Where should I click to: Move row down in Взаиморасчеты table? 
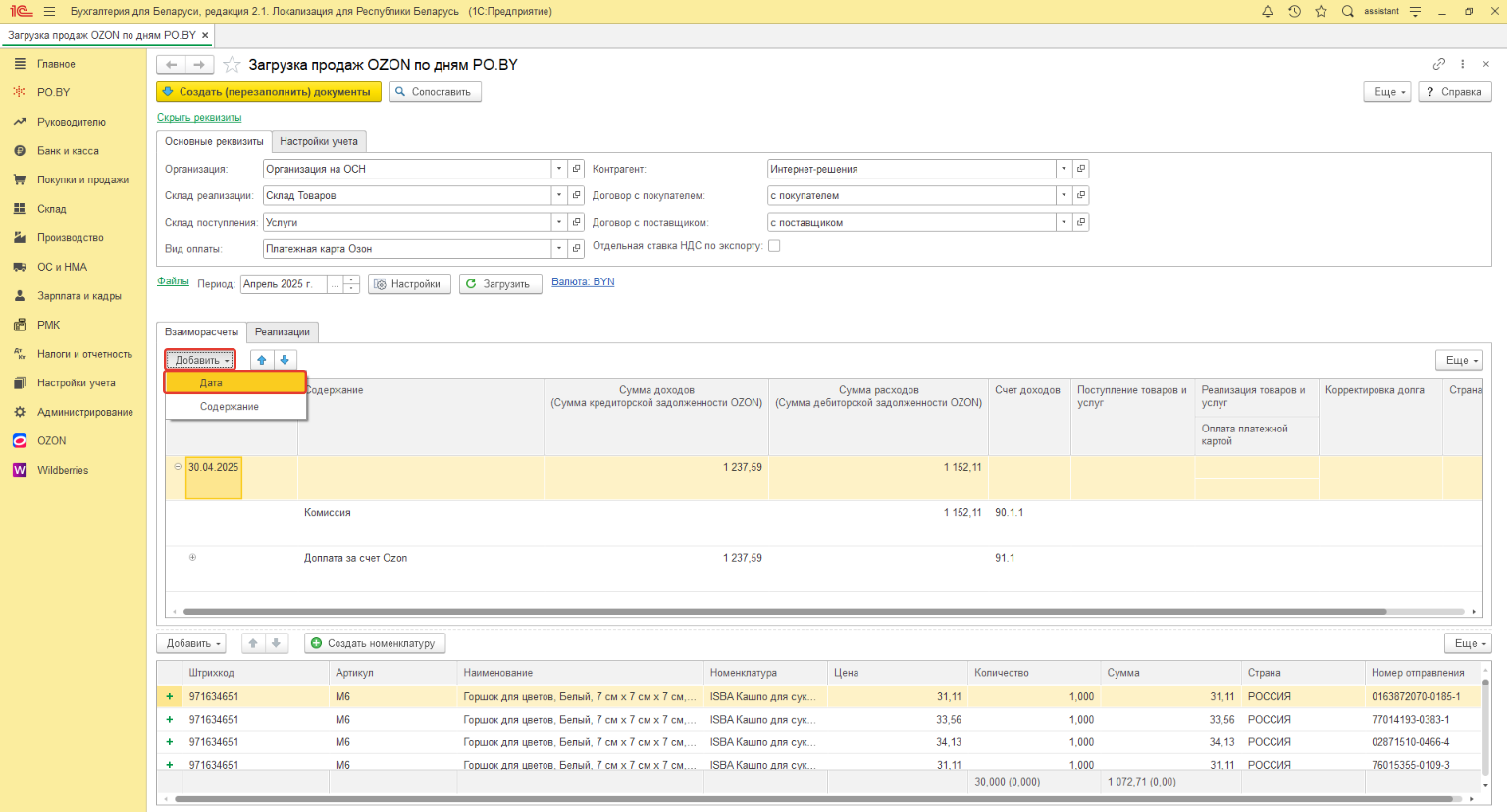point(285,360)
